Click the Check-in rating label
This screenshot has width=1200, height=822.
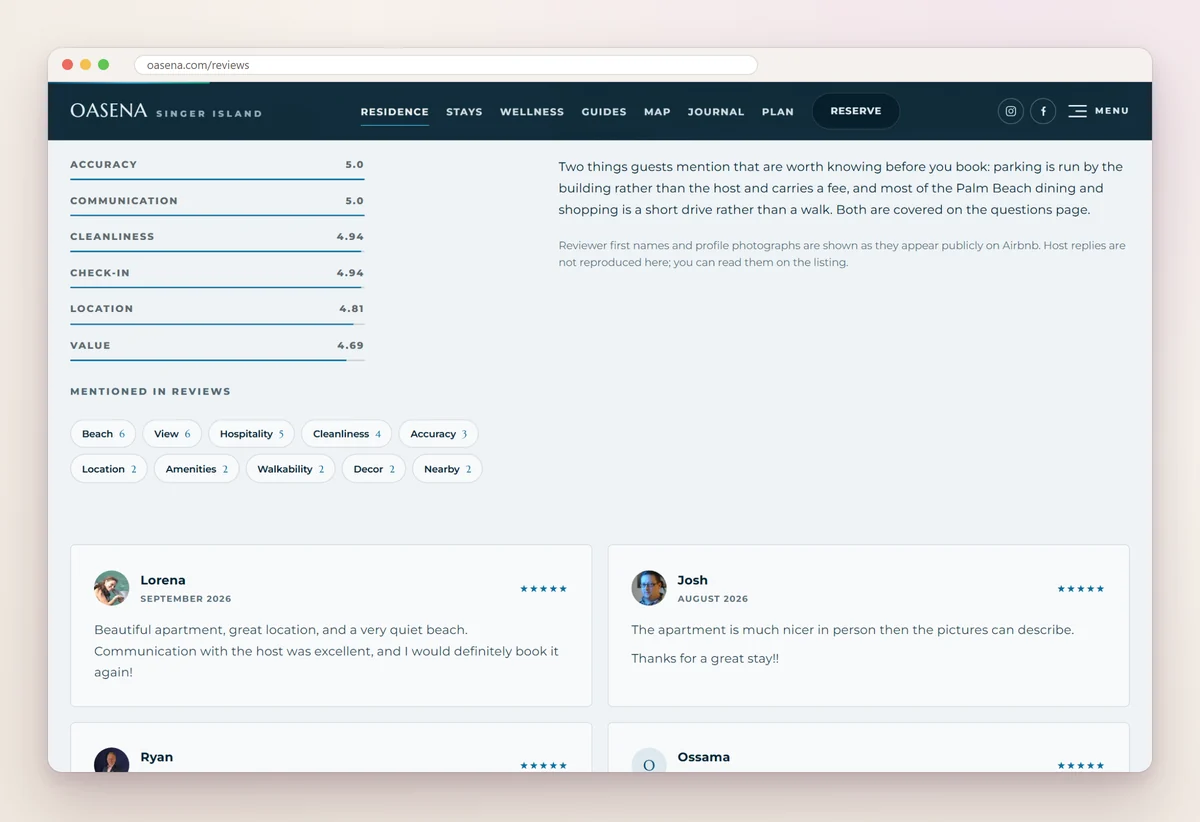(100, 273)
